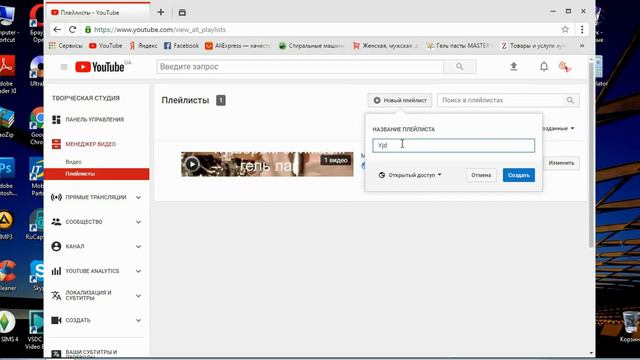Select the Плейлисты - YouTube browser tab
The width and height of the screenshot is (640, 360).
pos(98,12)
